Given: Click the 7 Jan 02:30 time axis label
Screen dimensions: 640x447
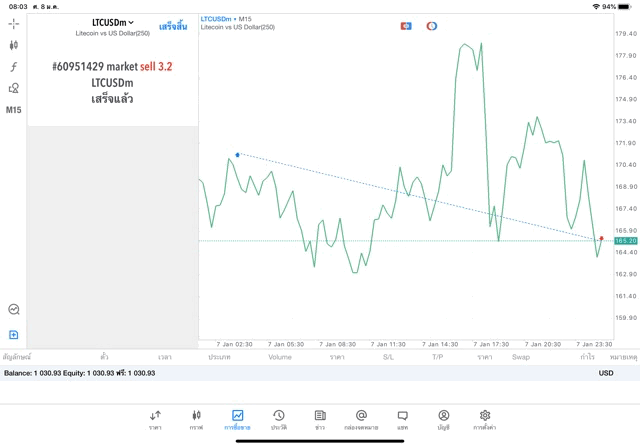Looking at the screenshot, I should pyautogui.click(x=234, y=344).
